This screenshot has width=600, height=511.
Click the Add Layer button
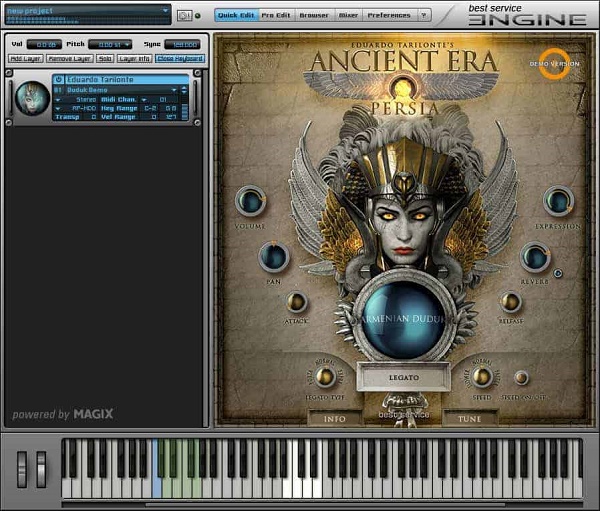24,59
